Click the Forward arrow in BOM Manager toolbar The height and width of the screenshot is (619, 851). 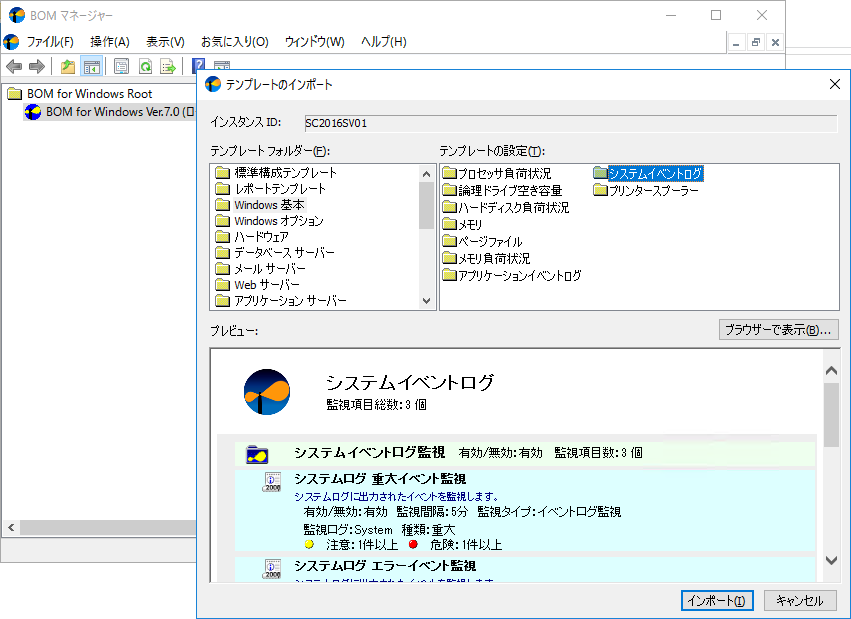[37, 67]
